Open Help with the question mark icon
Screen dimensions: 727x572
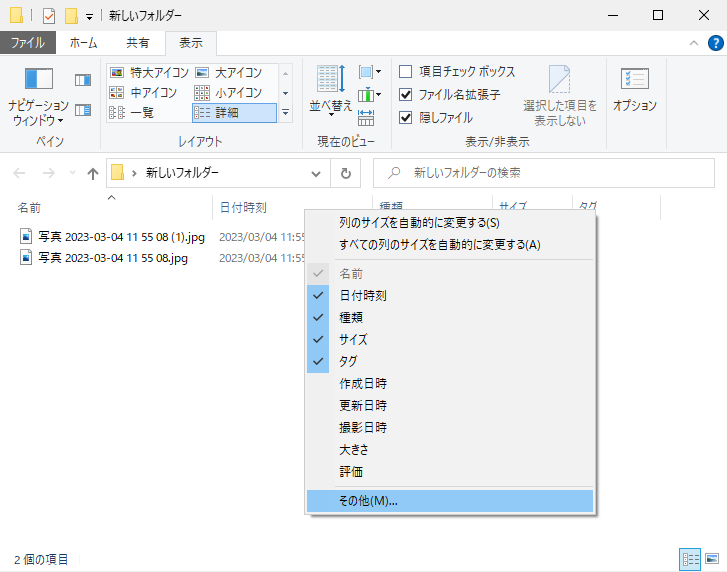(x=715, y=43)
